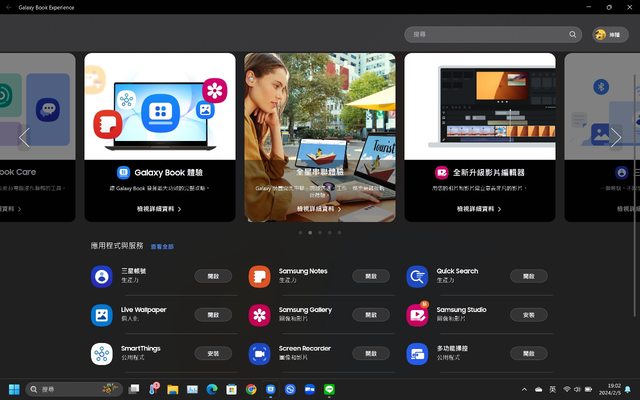640x400 pixels.
Task: Click the Quick Search app icon
Action: [x=417, y=277]
